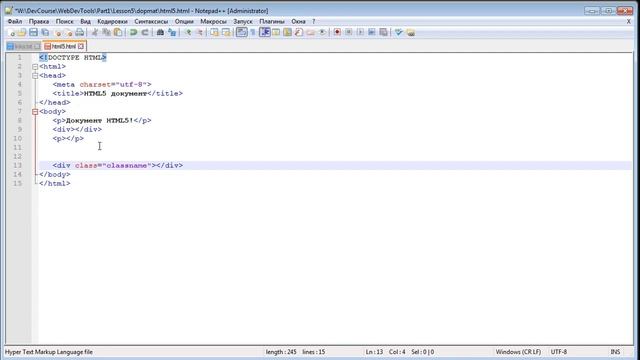The image size is (640, 360).
Task: Switch to the html5.html tab
Action: 64,46
